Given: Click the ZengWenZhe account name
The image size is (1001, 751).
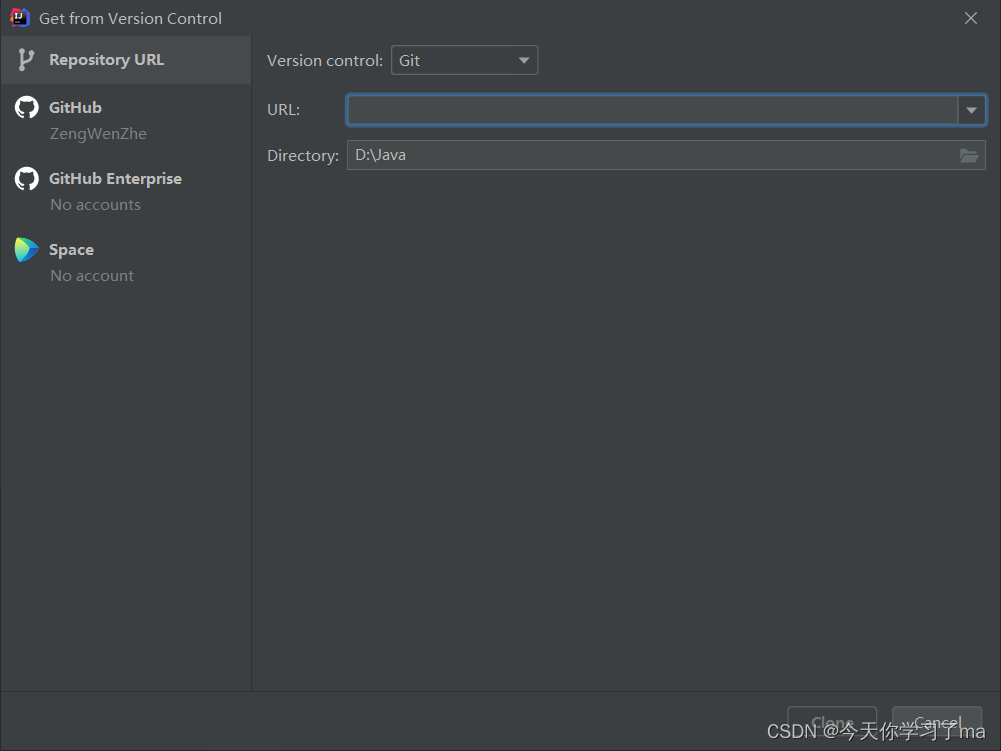Looking at the screenshot, I should (98, 134).
